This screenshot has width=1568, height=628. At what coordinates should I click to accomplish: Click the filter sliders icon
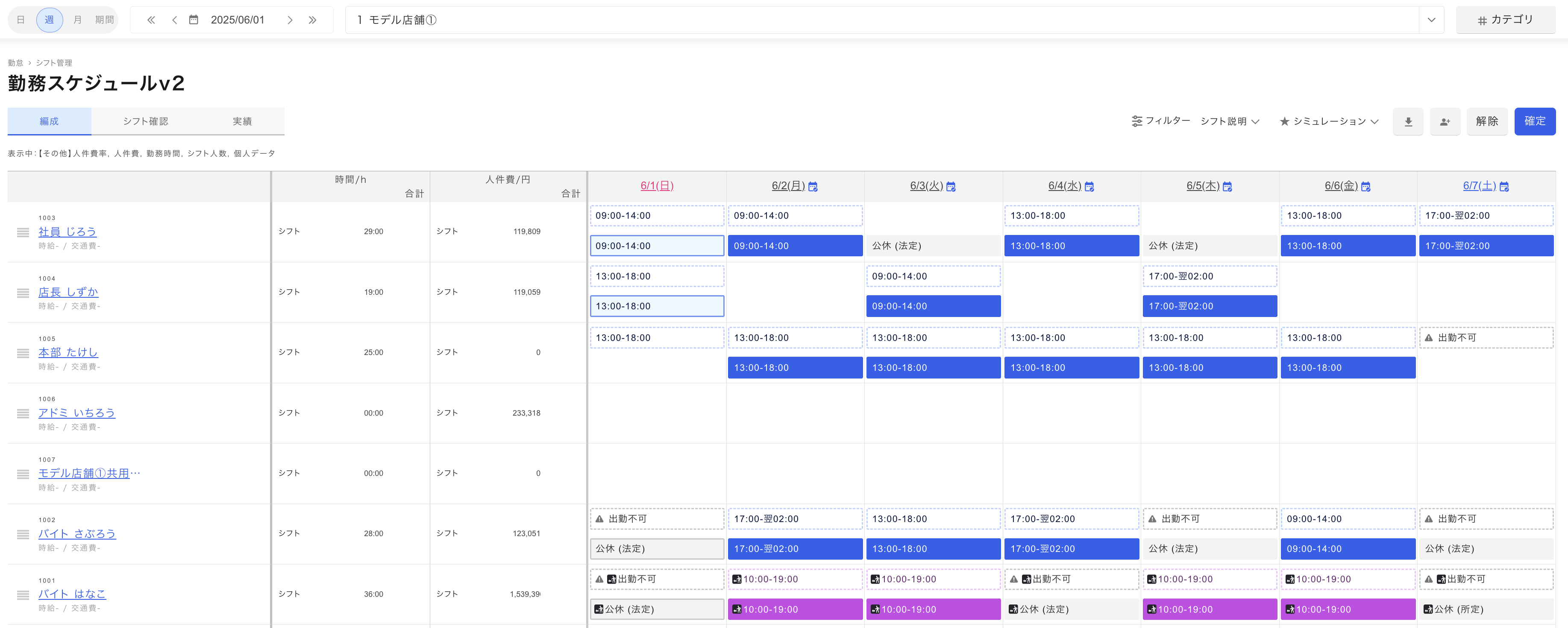click(x=1136, y=122)
